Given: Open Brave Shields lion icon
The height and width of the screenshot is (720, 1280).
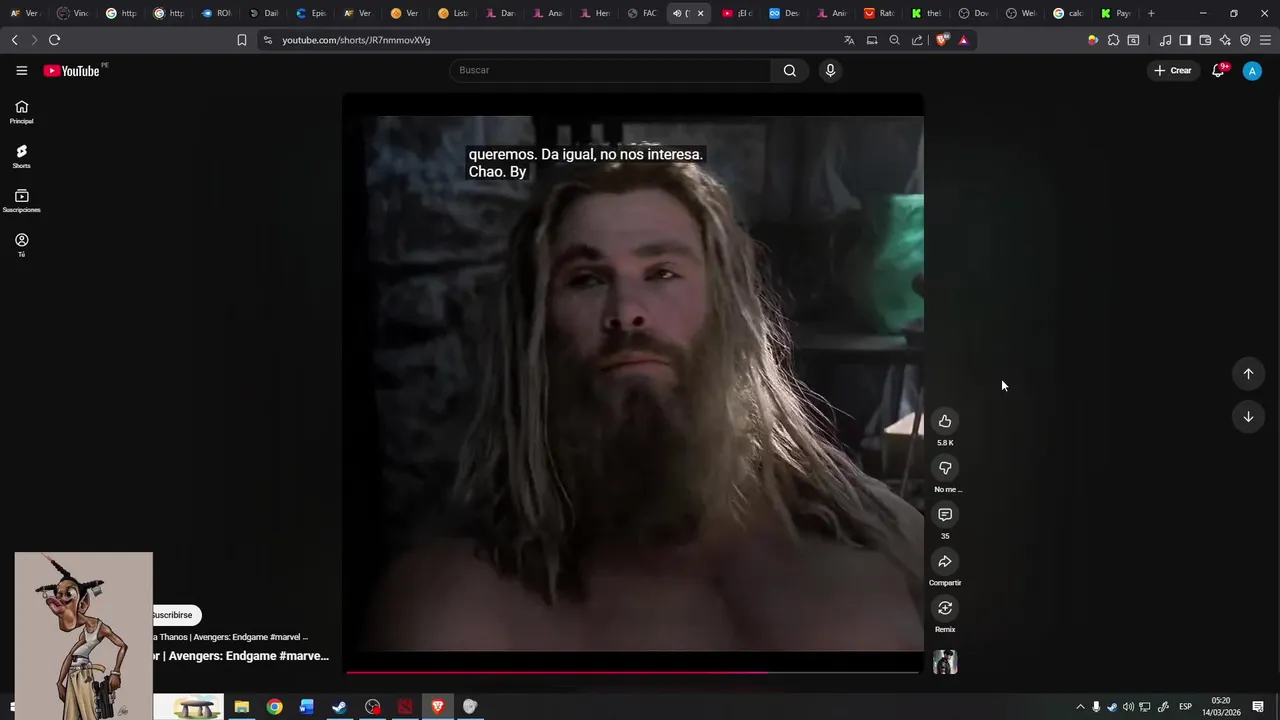Looking at the screenshot, I should (941, 40).
